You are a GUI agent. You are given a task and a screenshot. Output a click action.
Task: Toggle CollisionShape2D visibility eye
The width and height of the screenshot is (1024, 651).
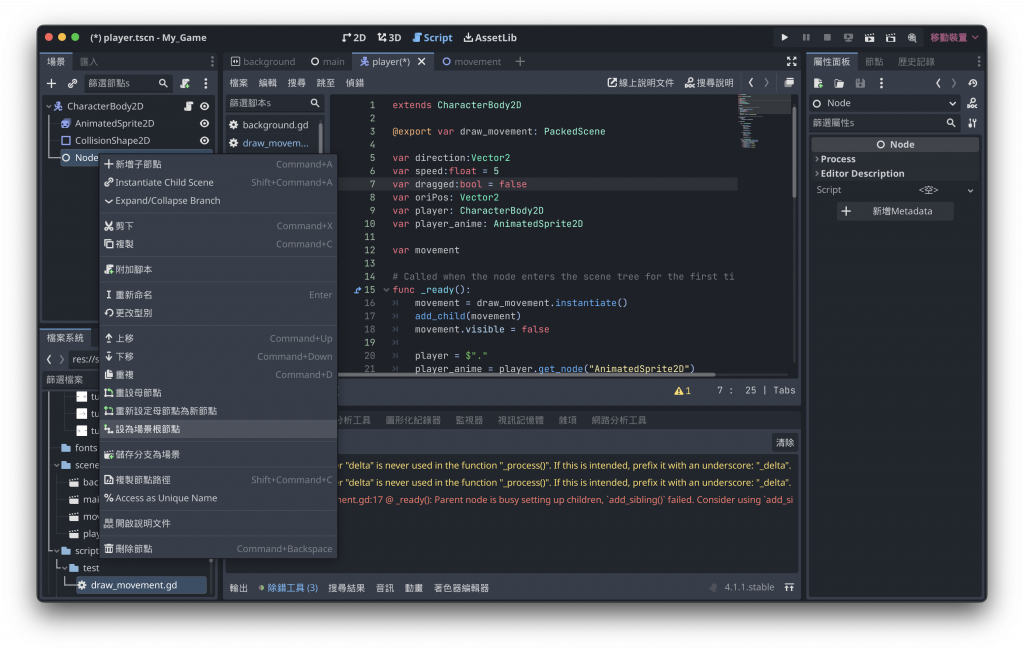[204, 140]
